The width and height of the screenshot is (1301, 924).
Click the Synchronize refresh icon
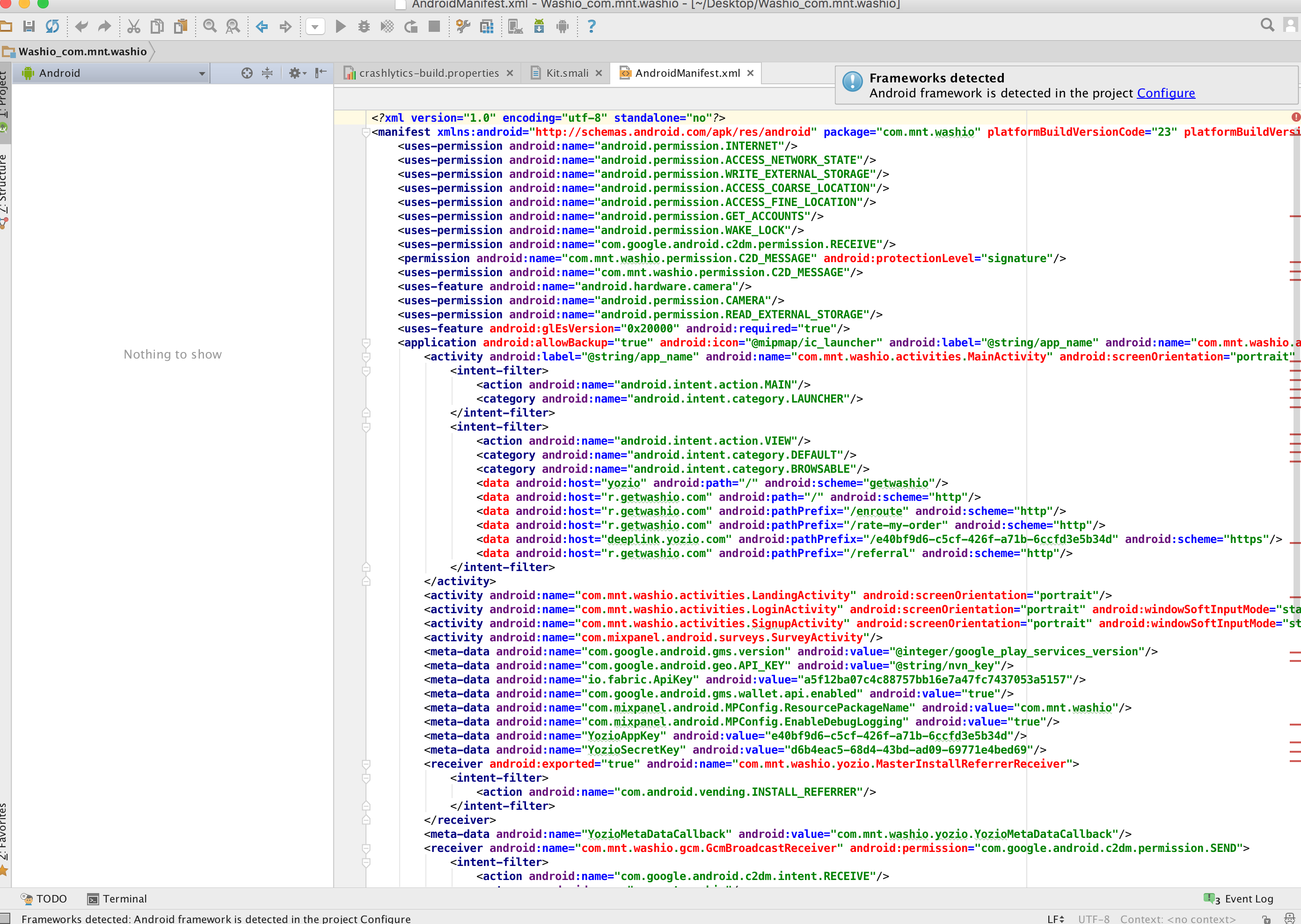tap(52, 26)
